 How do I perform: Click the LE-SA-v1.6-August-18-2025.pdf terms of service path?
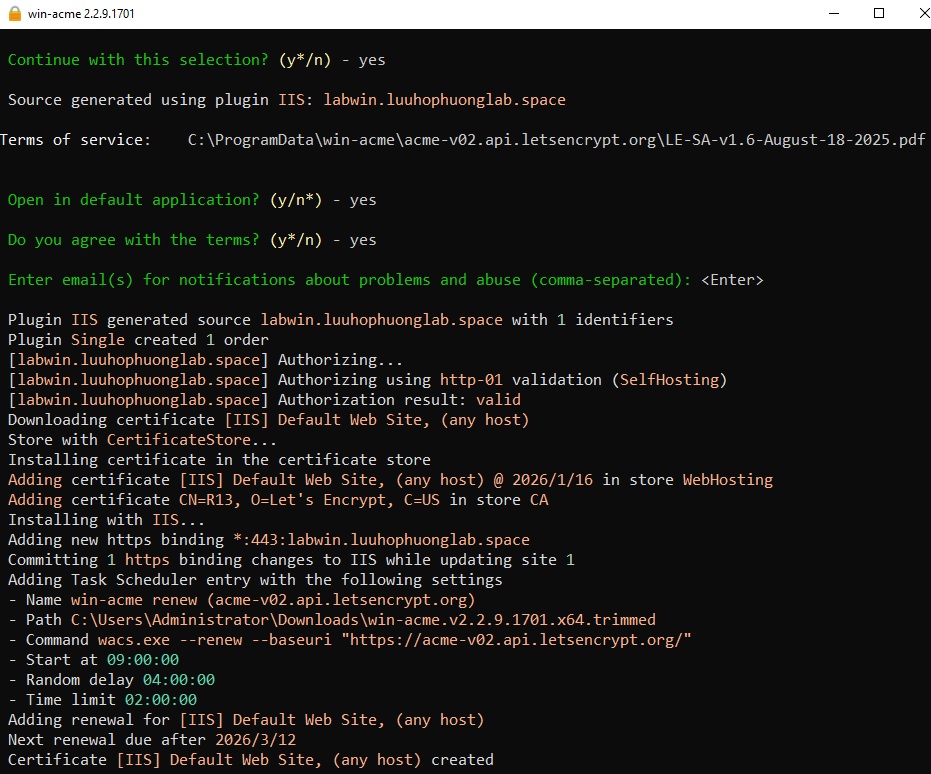[556, 140]
